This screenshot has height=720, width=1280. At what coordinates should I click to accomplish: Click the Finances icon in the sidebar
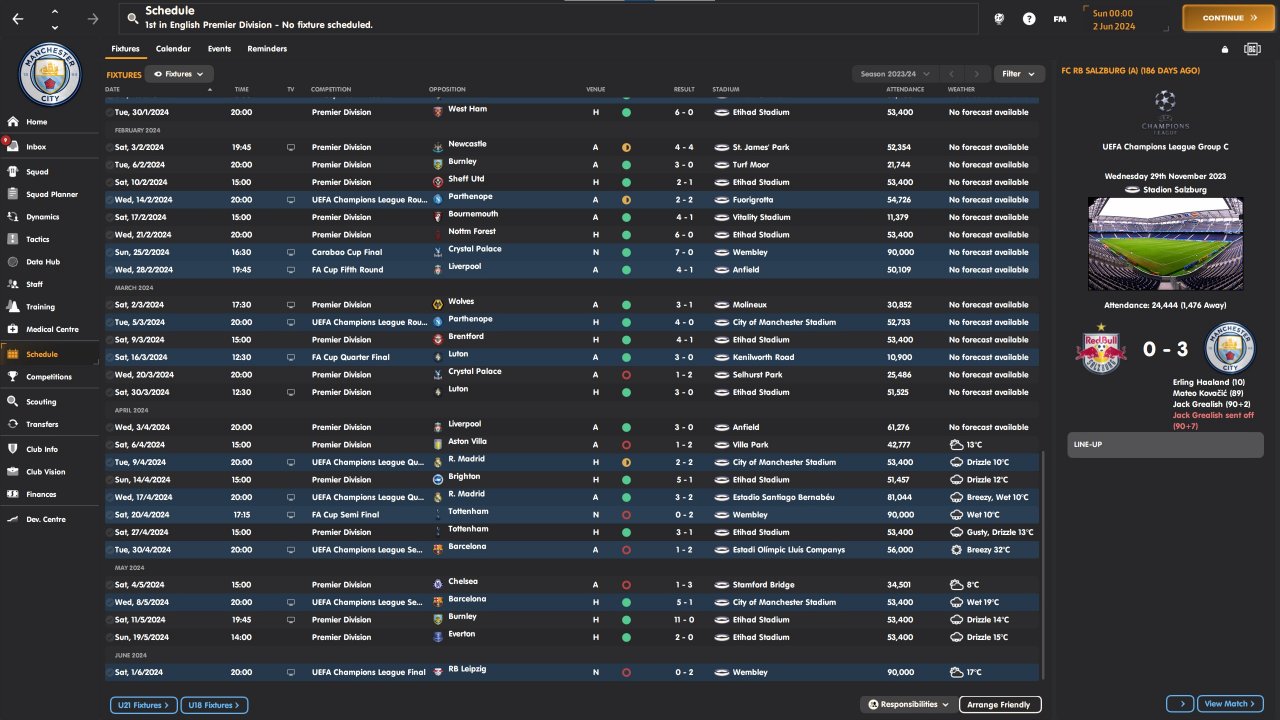click(13, 494)
